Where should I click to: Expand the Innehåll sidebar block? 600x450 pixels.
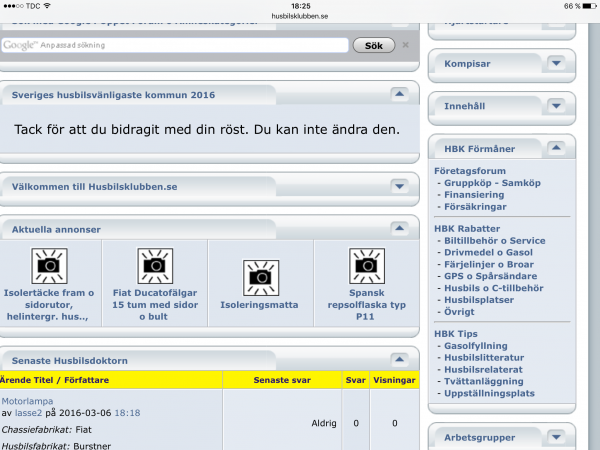click(556, 106)
